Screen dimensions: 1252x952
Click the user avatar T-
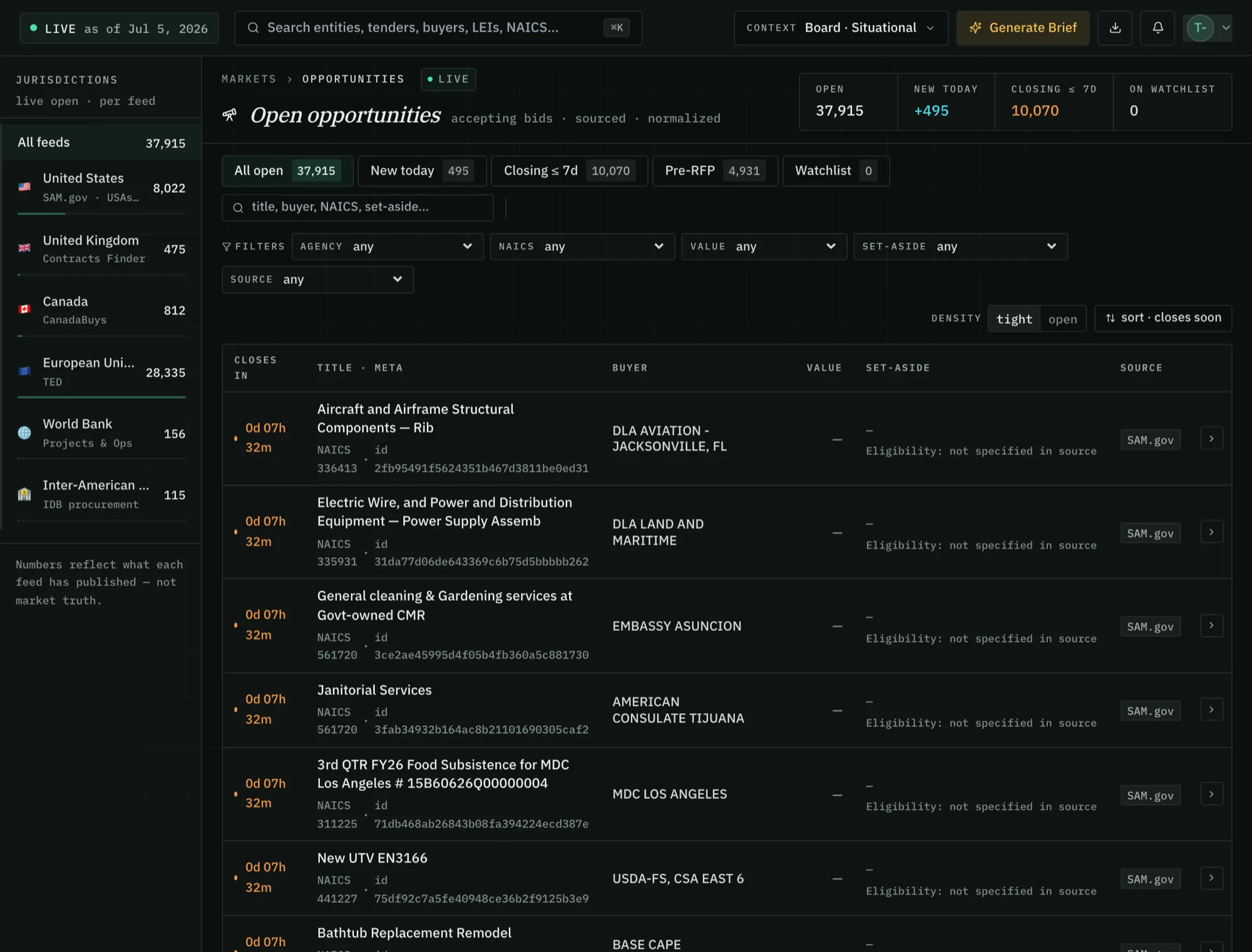point(1199,28)
